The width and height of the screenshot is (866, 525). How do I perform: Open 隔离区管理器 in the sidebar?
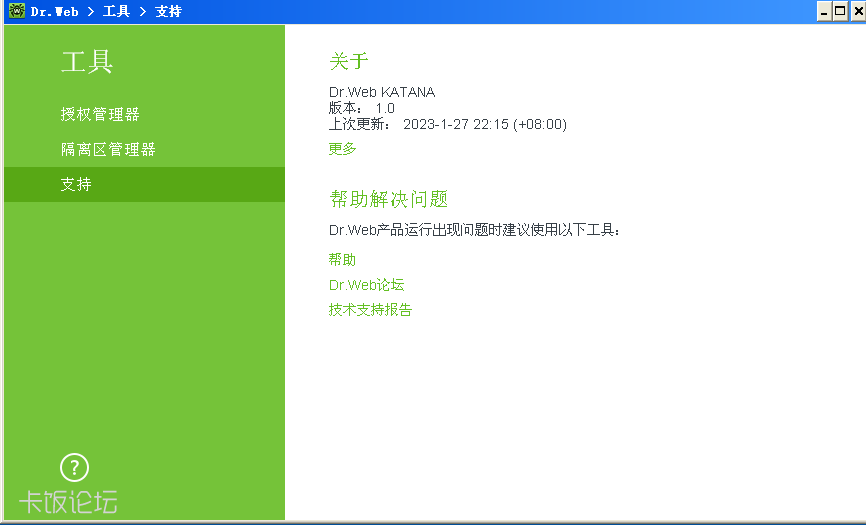[108, 149]
